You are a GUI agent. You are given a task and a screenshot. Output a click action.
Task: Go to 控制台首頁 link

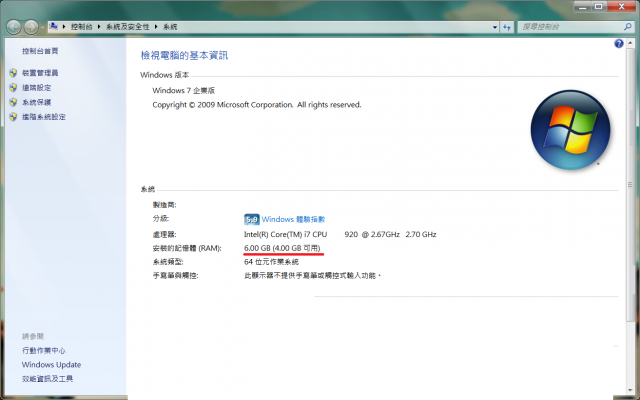tap(40, 51)
